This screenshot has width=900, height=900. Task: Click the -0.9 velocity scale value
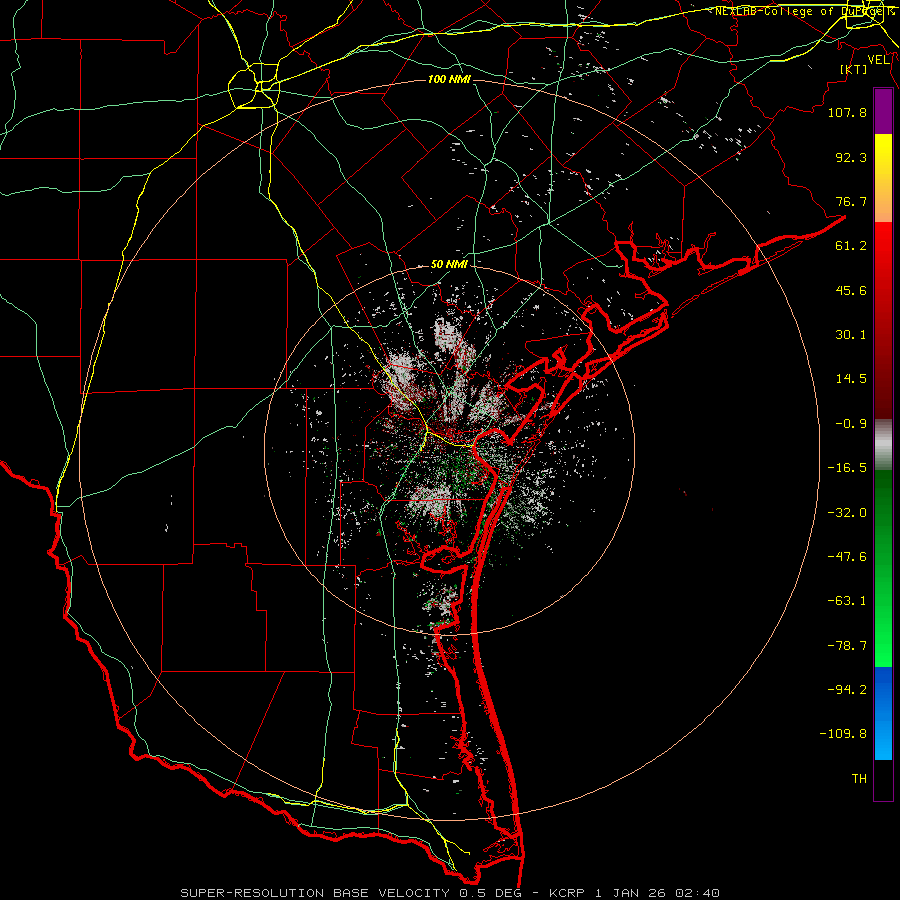point(851,424)
